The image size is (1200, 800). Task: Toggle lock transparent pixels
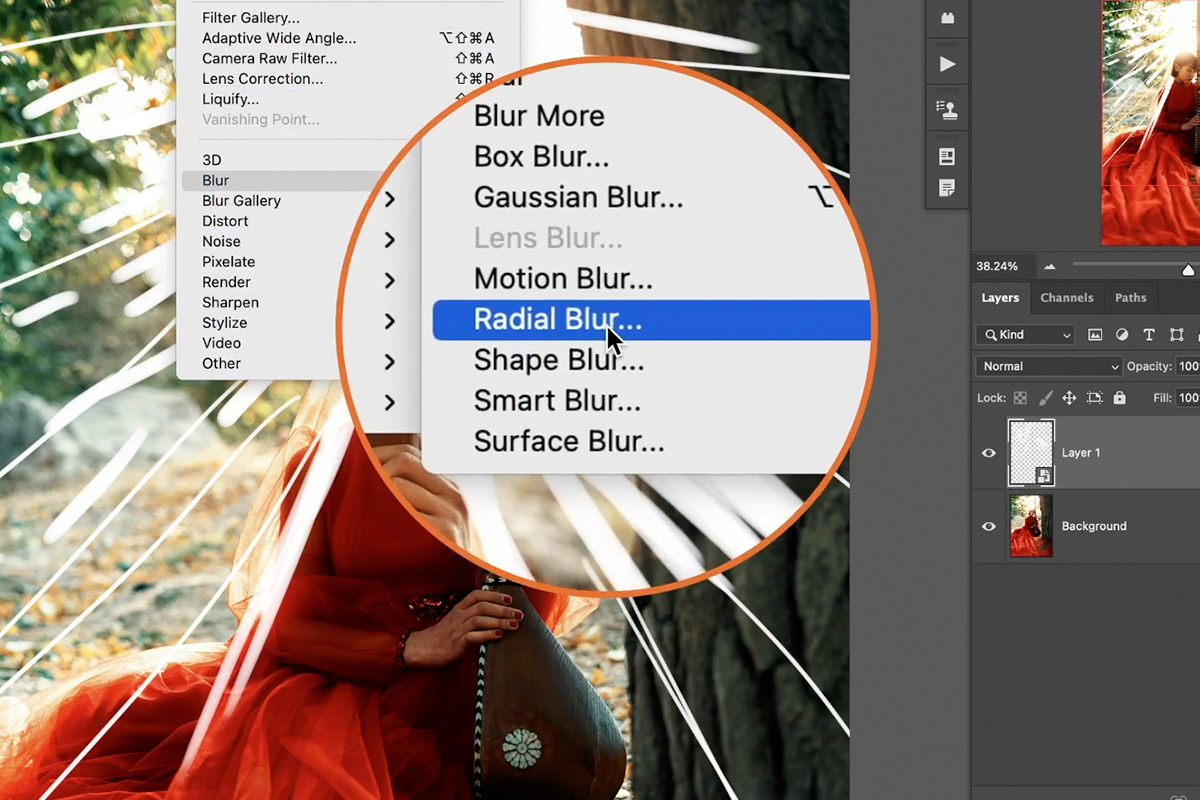[x=1020, y=398]
